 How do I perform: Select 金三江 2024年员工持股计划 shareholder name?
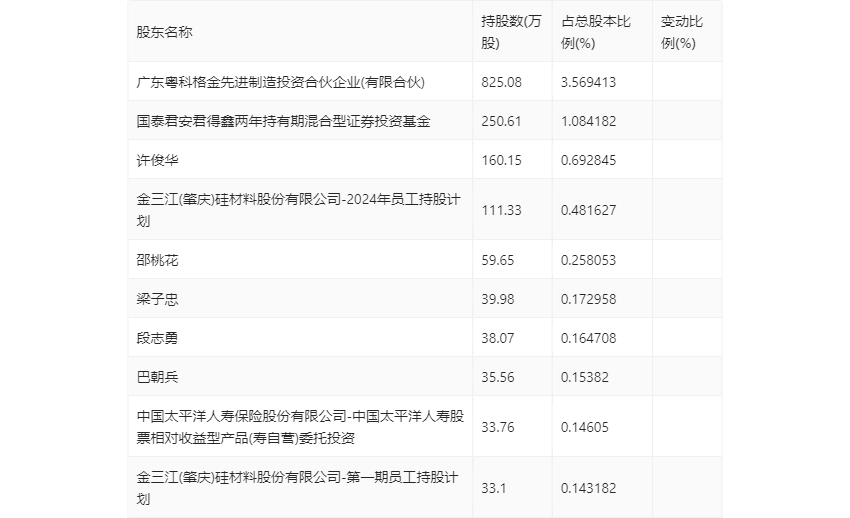pyautogui.click(x=298, y=210)
